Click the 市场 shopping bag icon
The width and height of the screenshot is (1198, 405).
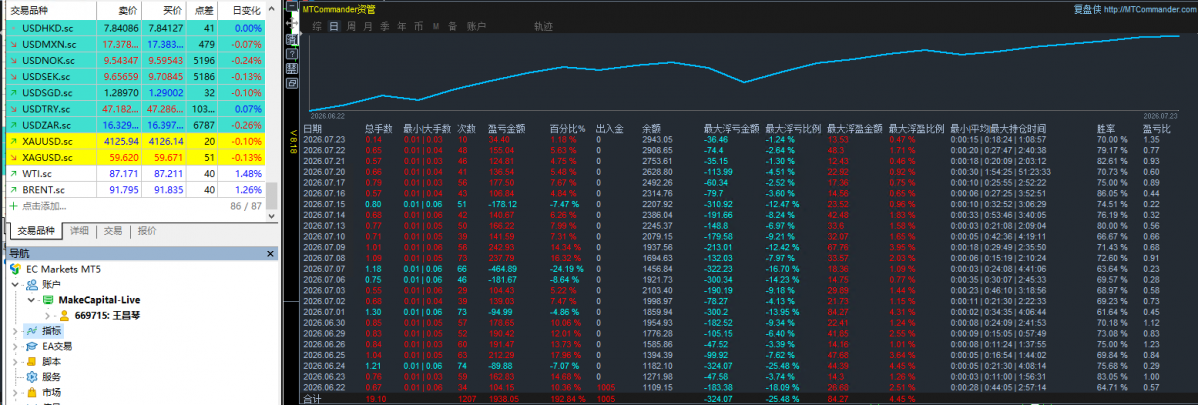[31, 392]
